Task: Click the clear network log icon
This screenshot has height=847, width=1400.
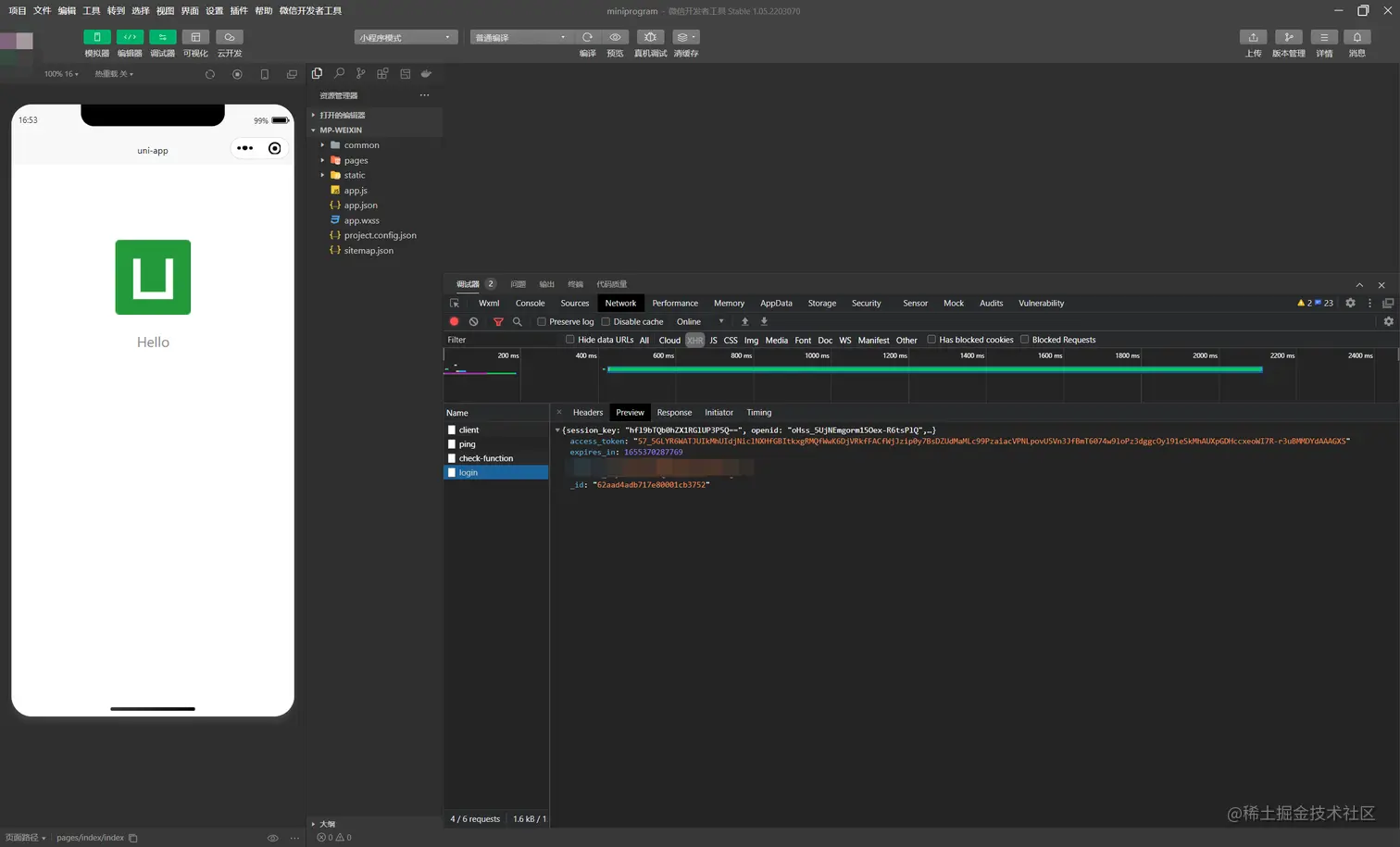Action: (x=473, y=322)
